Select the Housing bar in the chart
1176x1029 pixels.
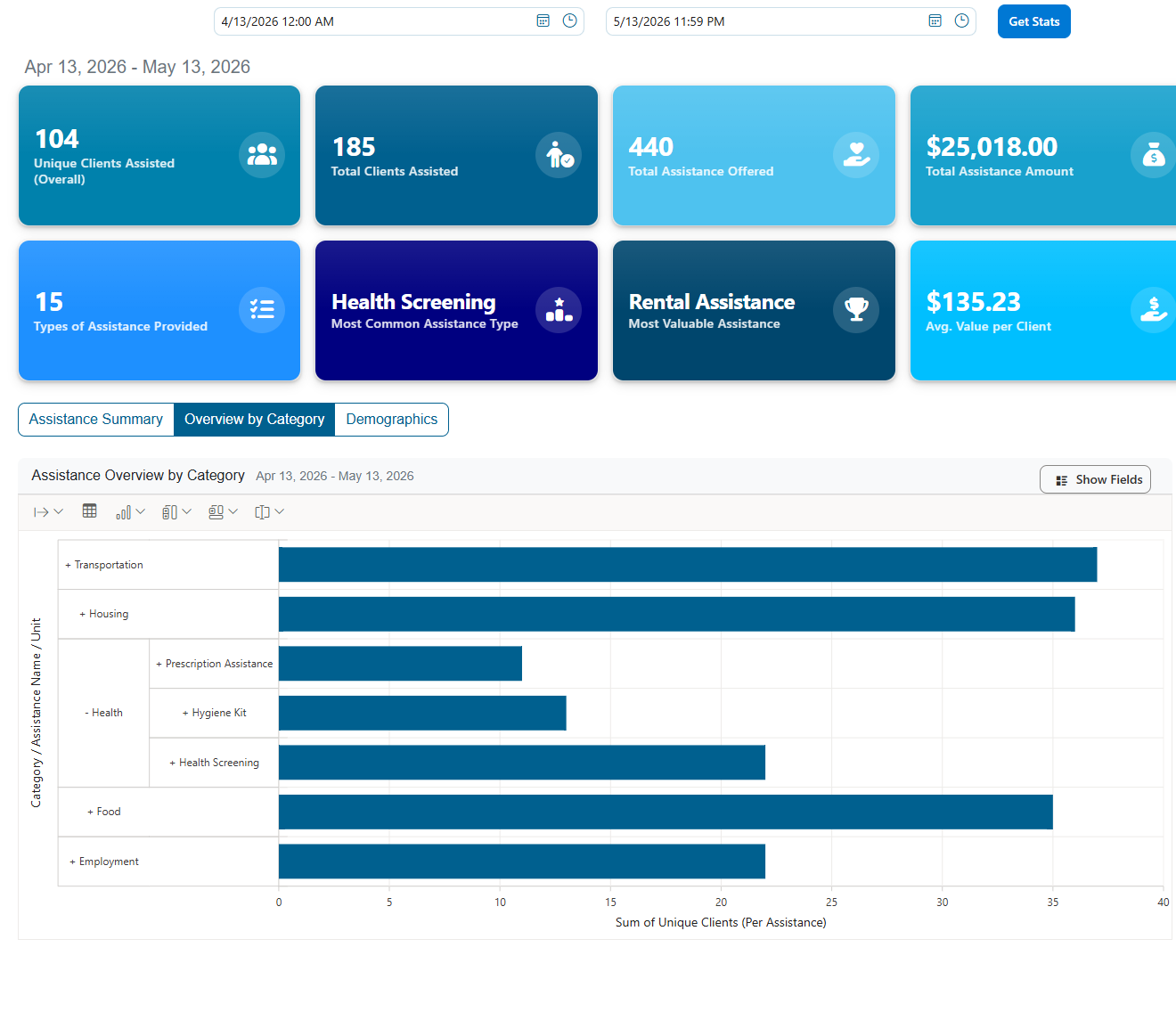[x=677, y=614]
